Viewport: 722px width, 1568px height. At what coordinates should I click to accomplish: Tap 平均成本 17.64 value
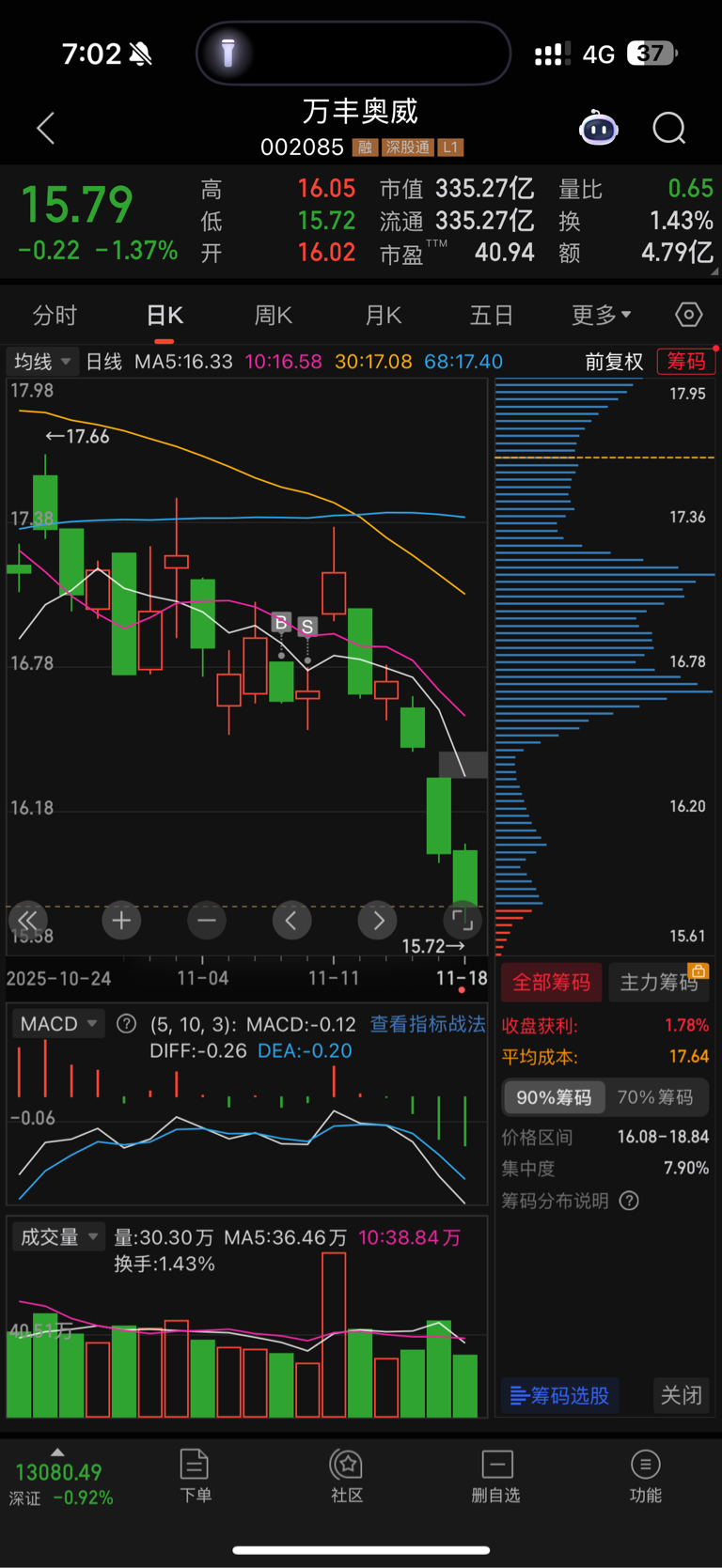tap(689, 1056)
